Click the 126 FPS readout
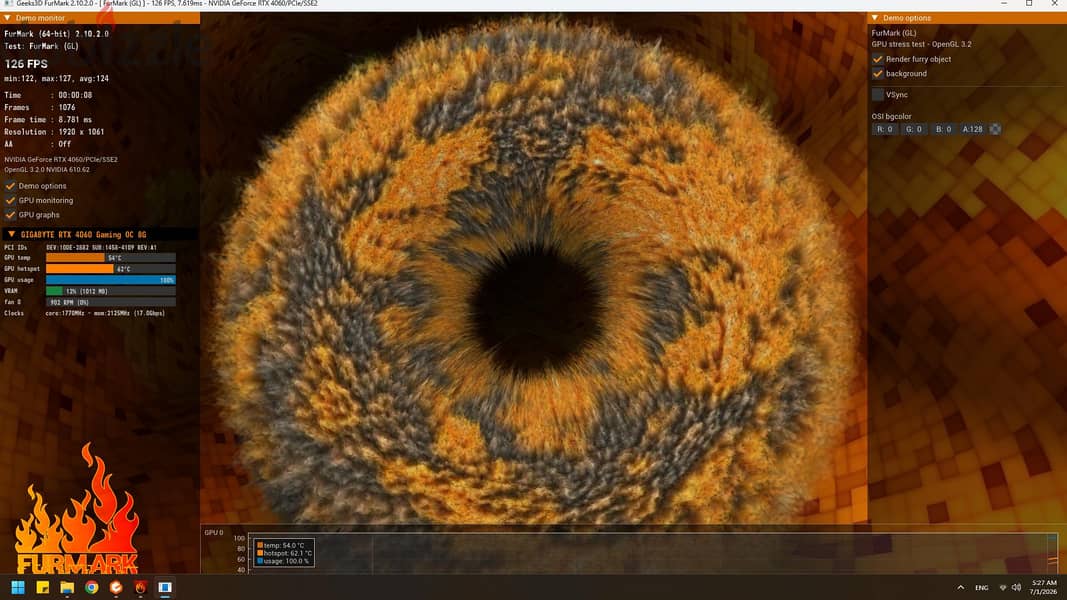The image size is (1067, 600). [26, 64]
